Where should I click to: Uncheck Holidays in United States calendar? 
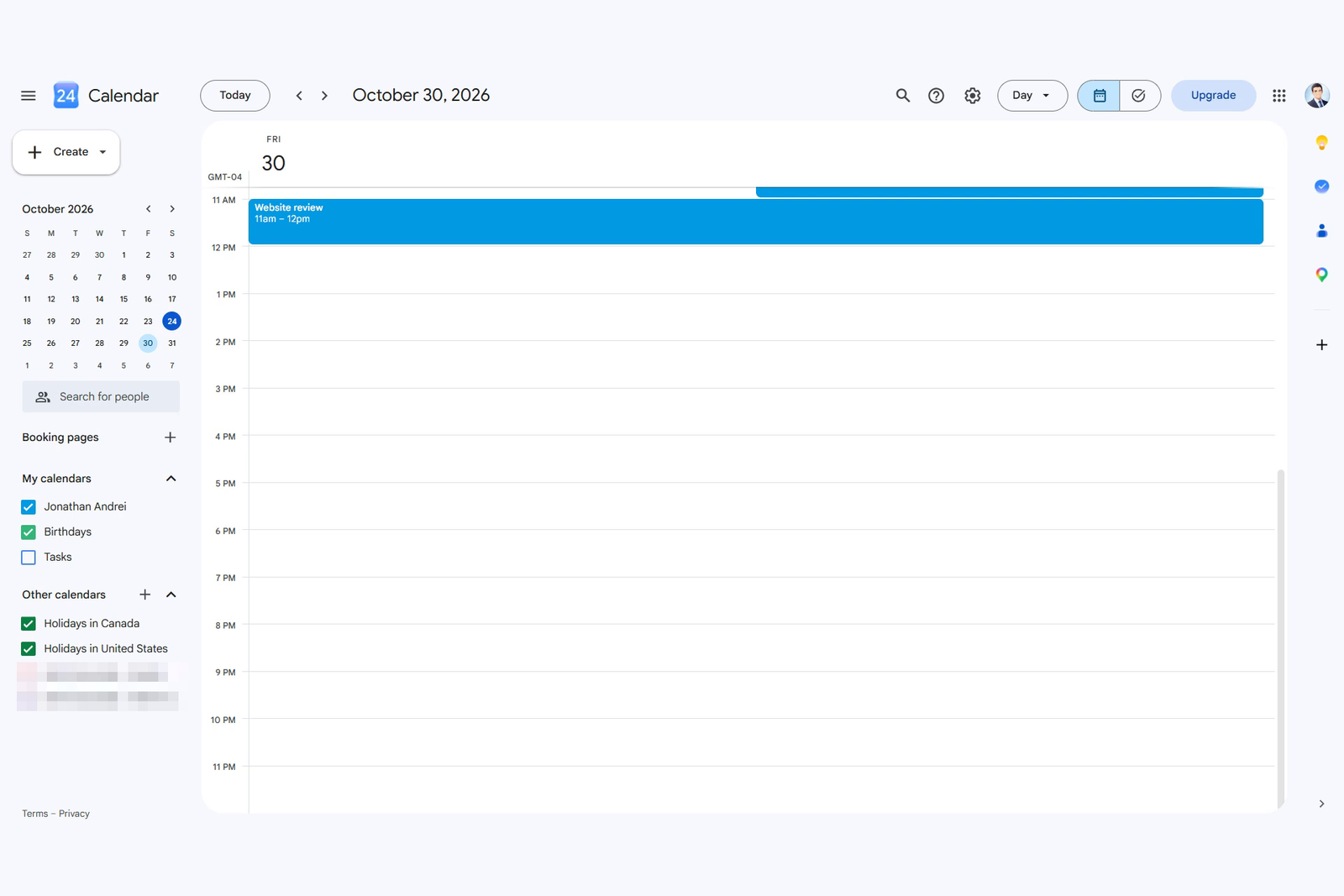[29, 649]
